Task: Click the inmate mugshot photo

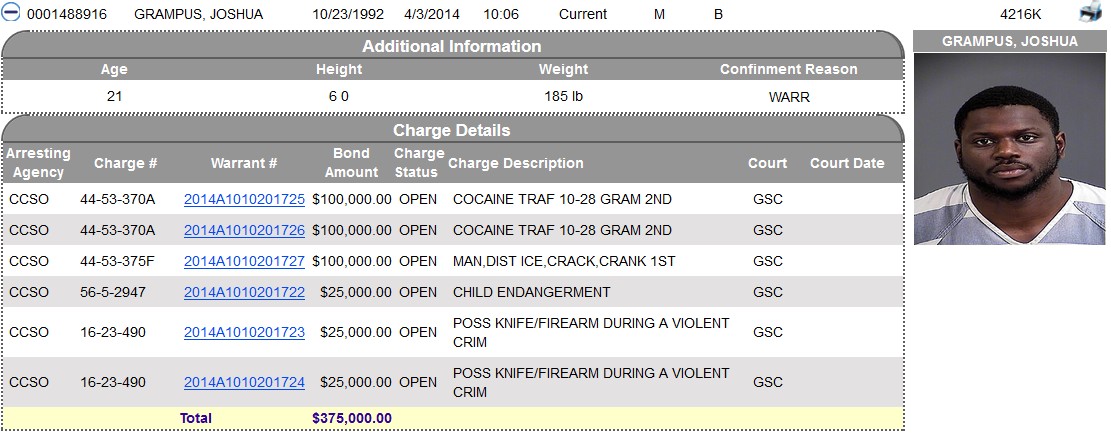Action: click(1010, 149)
